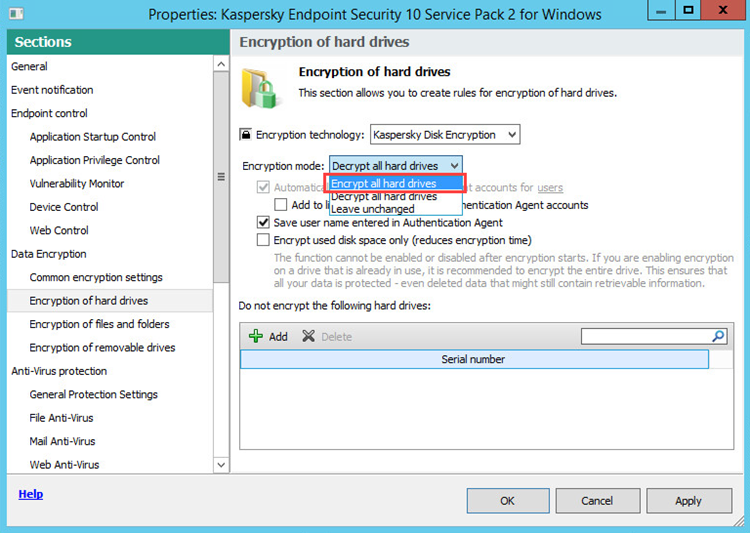
Task: Choose Leave unchanged option
Action: (x=395, y=209)
